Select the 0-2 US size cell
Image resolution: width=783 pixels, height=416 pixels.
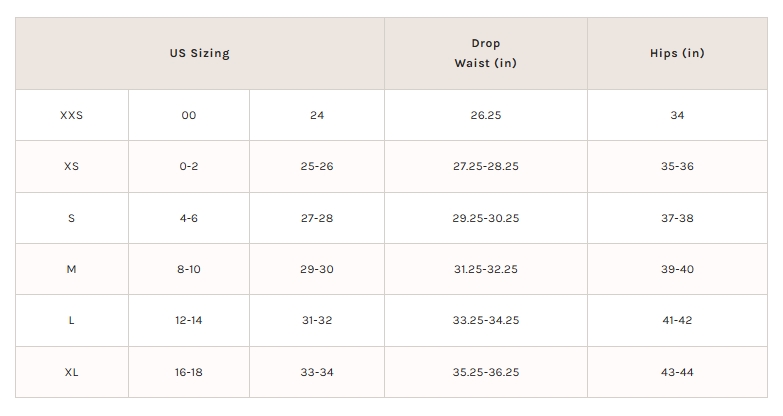[x=189, y=166]
